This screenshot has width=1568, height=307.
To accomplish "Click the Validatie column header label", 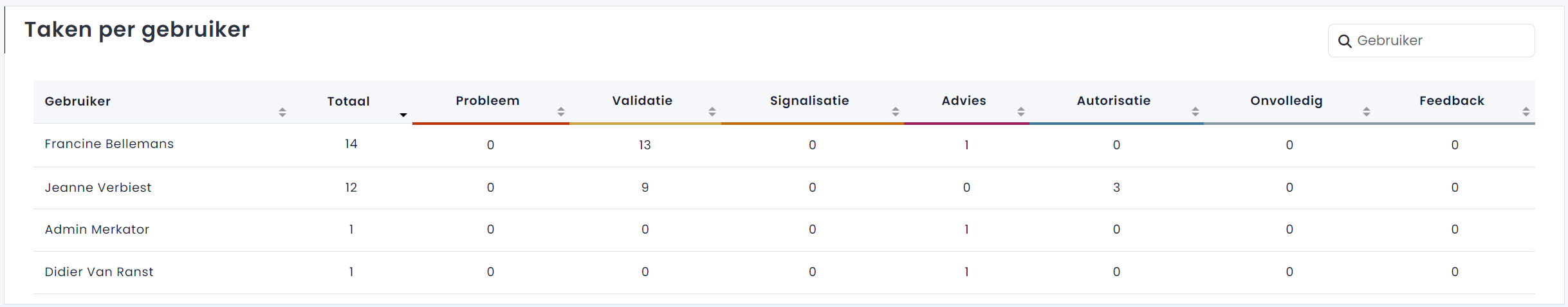I will pos(642,101).
